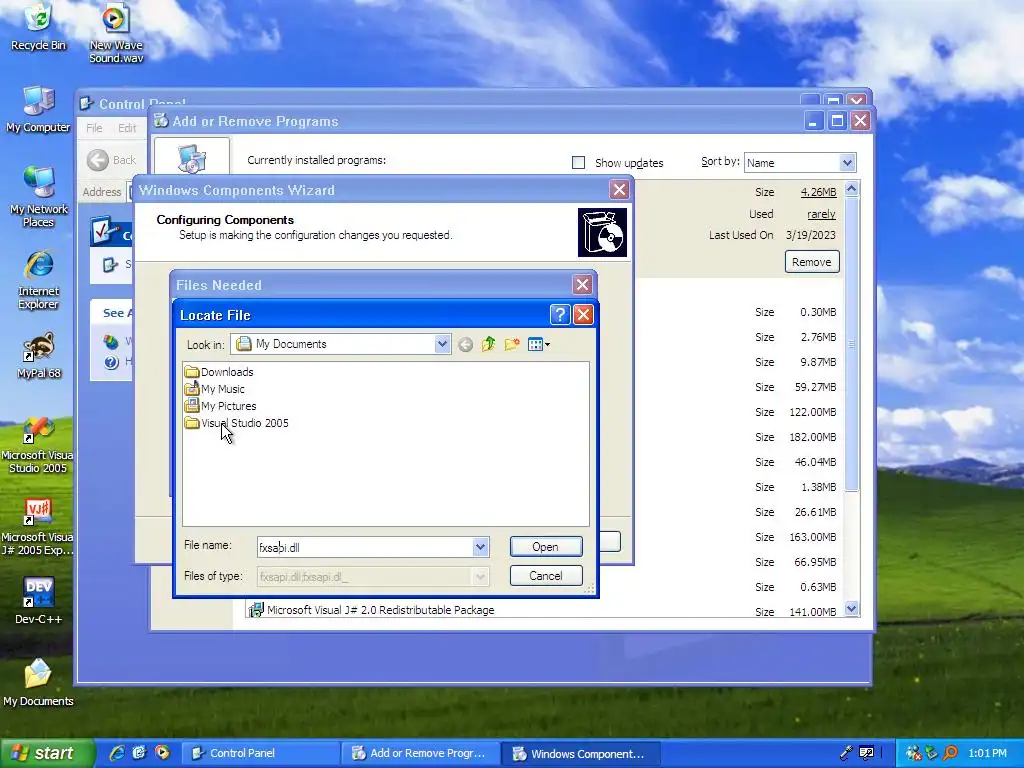Click the Open button
1024x768 pixels.
[x=546, y=547]
